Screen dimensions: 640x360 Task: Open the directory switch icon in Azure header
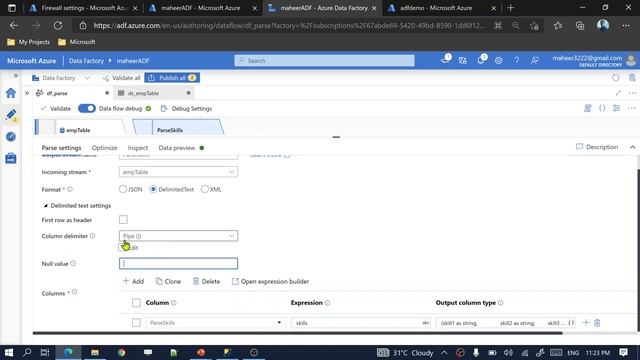click(463, 60)
